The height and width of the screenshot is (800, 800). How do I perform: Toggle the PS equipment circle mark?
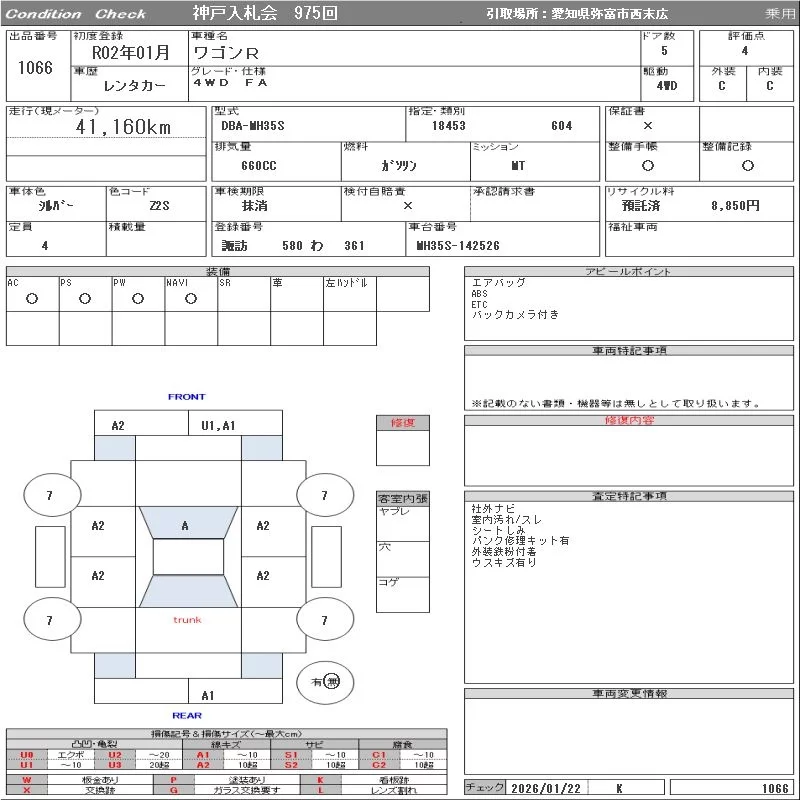(x=85, y=298)
